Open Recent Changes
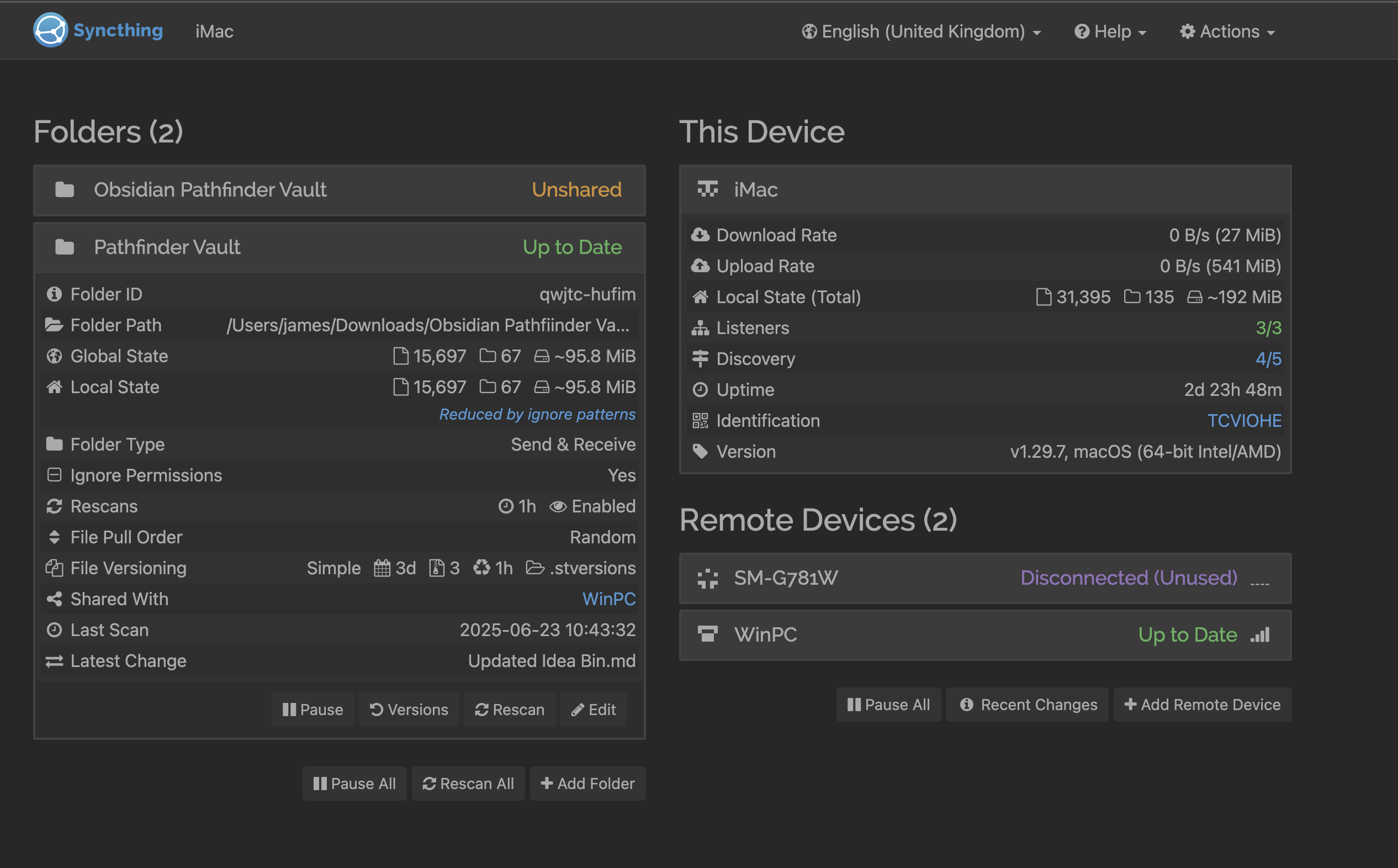 coord(1028,705)
